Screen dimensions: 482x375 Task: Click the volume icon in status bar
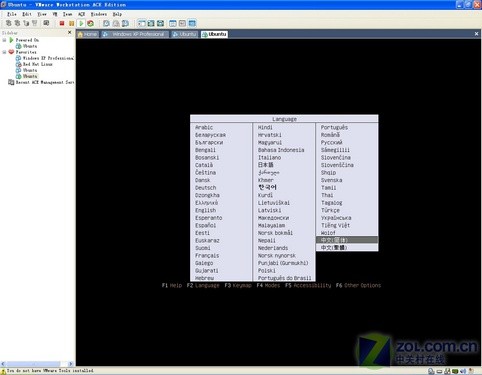click(463, 371)
